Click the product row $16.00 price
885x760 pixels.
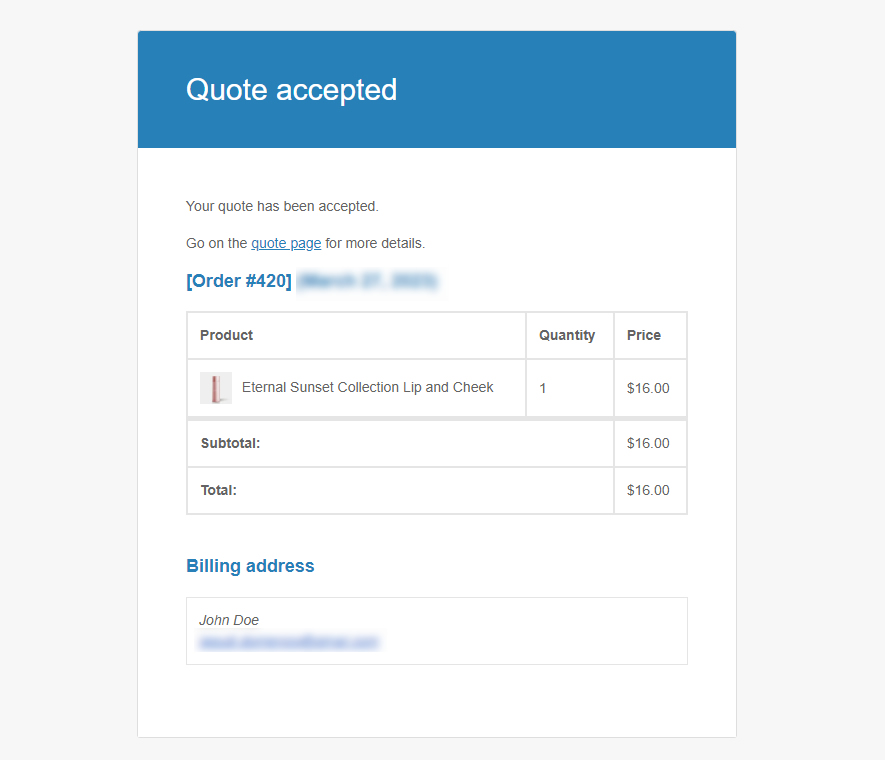[x=648, y=388]
